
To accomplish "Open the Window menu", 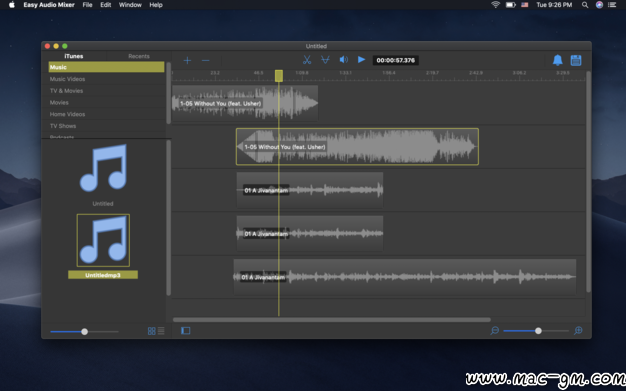I will click(130, 5).
